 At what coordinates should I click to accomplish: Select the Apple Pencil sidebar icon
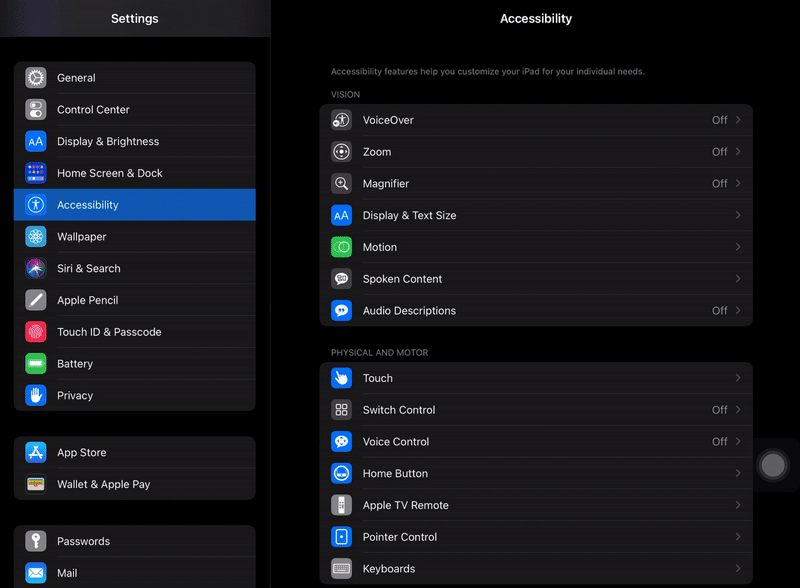[37, 300]
